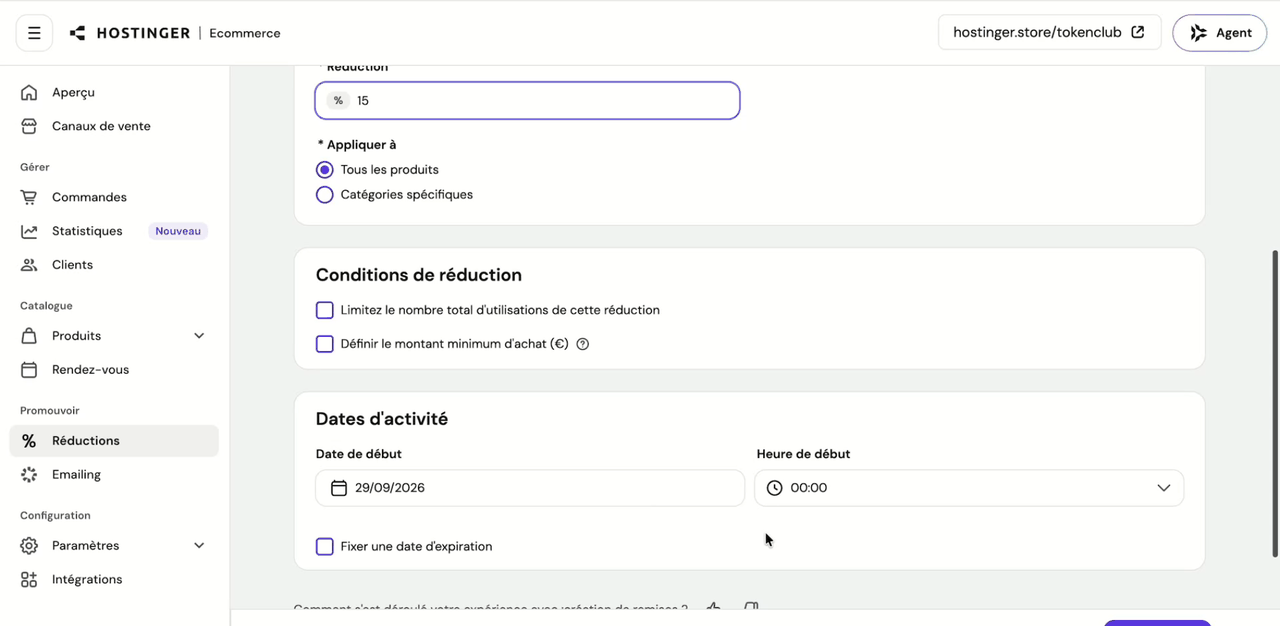Expand the Paramètres submenu chevron
Viewport: 1280px width, 626px height.
199,546
